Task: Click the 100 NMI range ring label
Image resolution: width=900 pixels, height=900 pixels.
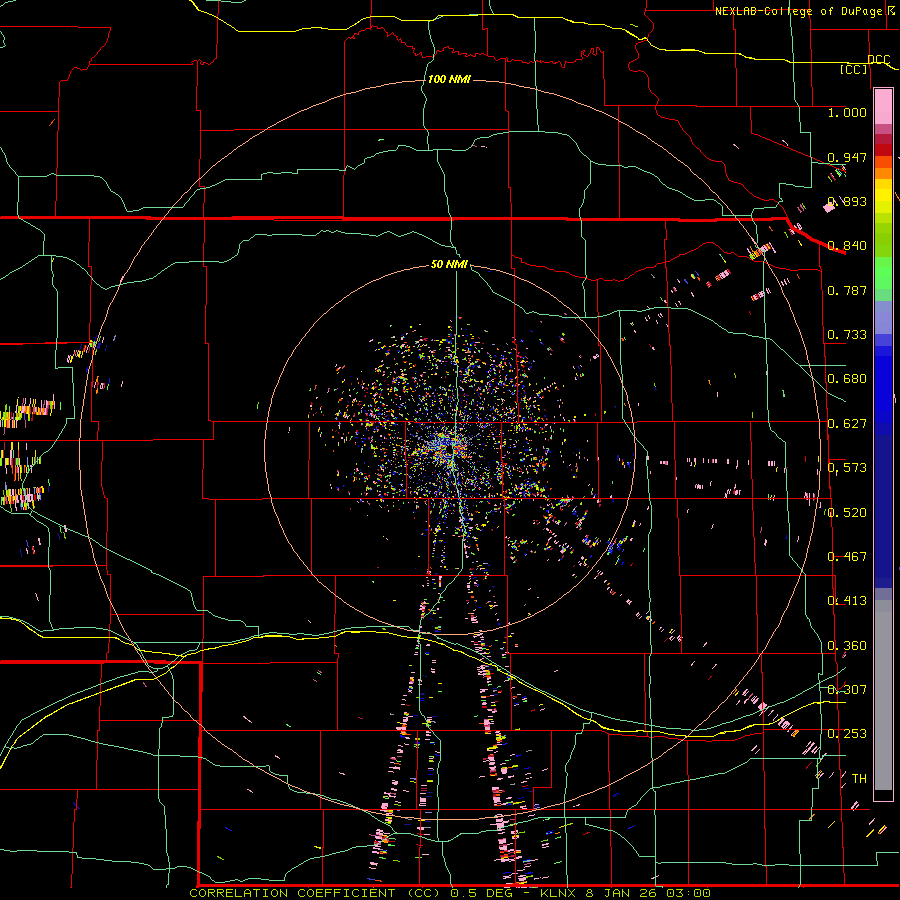Action: pos(449,79)
